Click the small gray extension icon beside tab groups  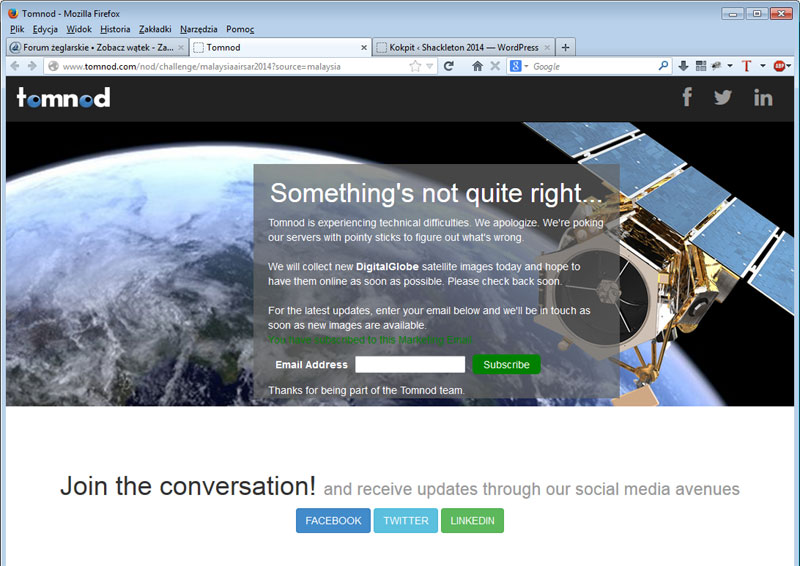click(x=717, y=65)
